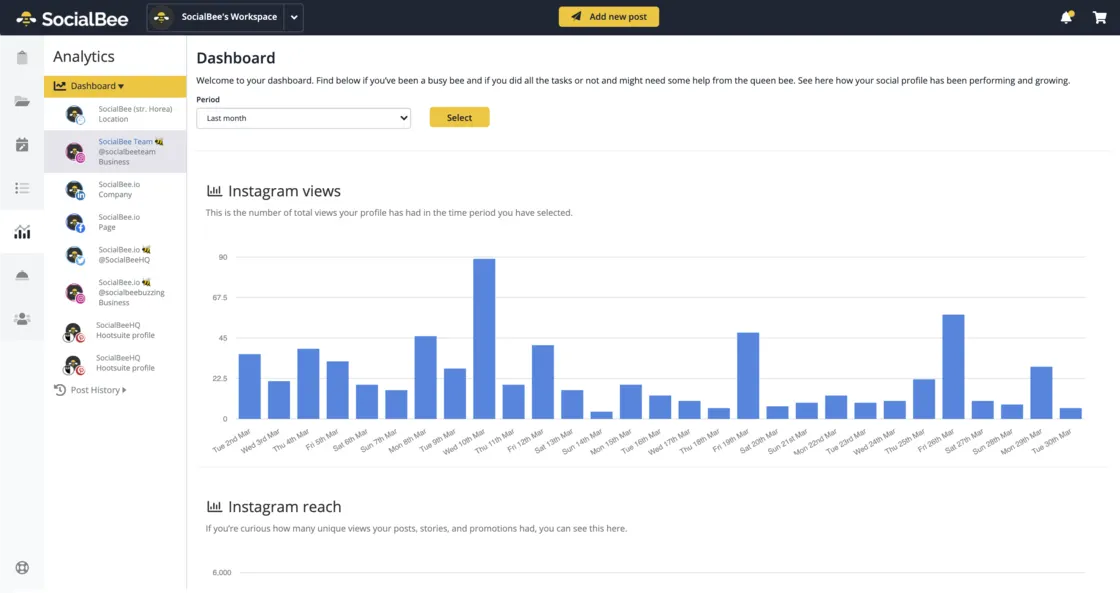This screenshot has width=1120, height=593.
Task: Click the Dashboard line-chart icon in the sidebar
Action: point(60,86)
